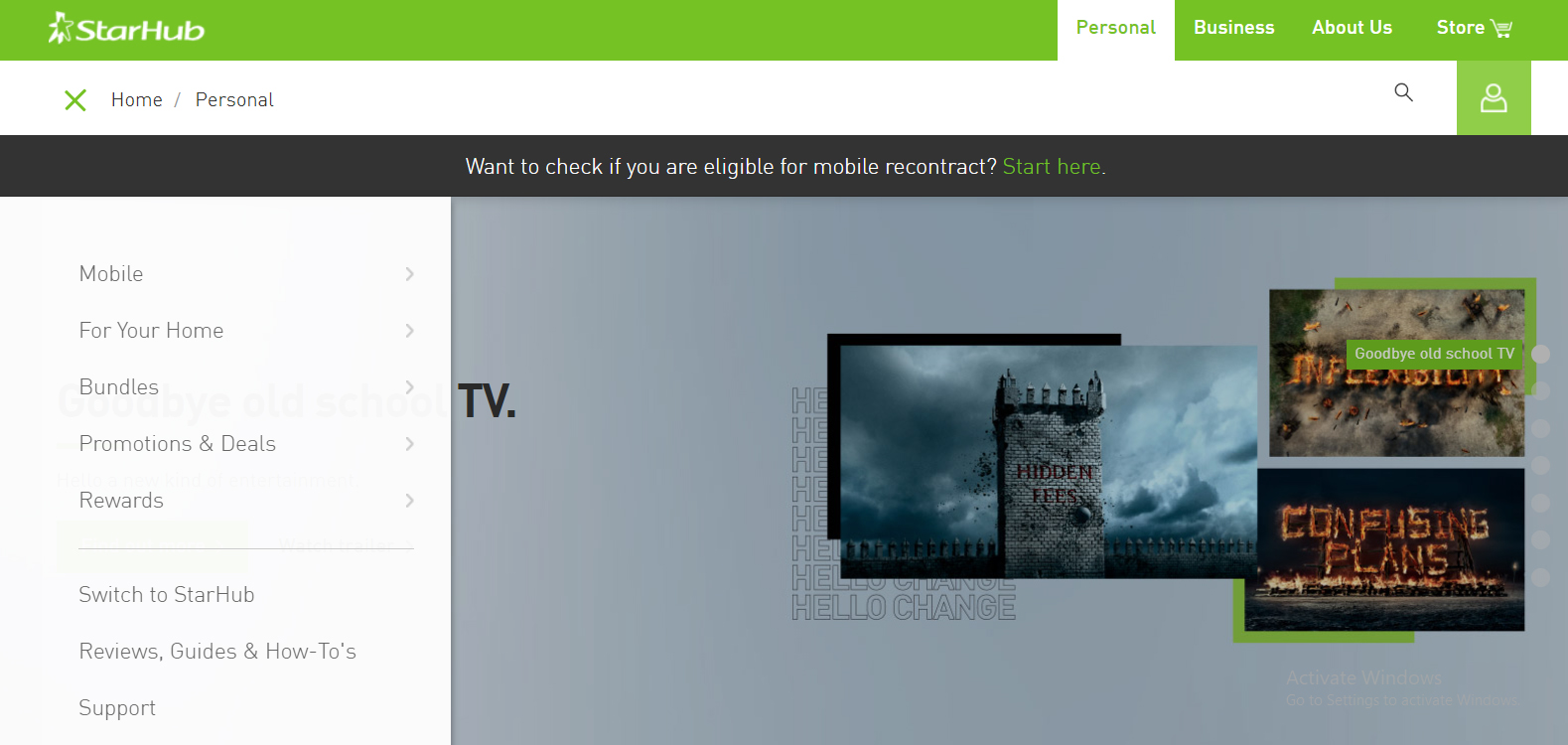Image resolution: width=1568 pixels, height=745 pixels.
Task: Switch to the Business tab
Action: click(1233, 28)
